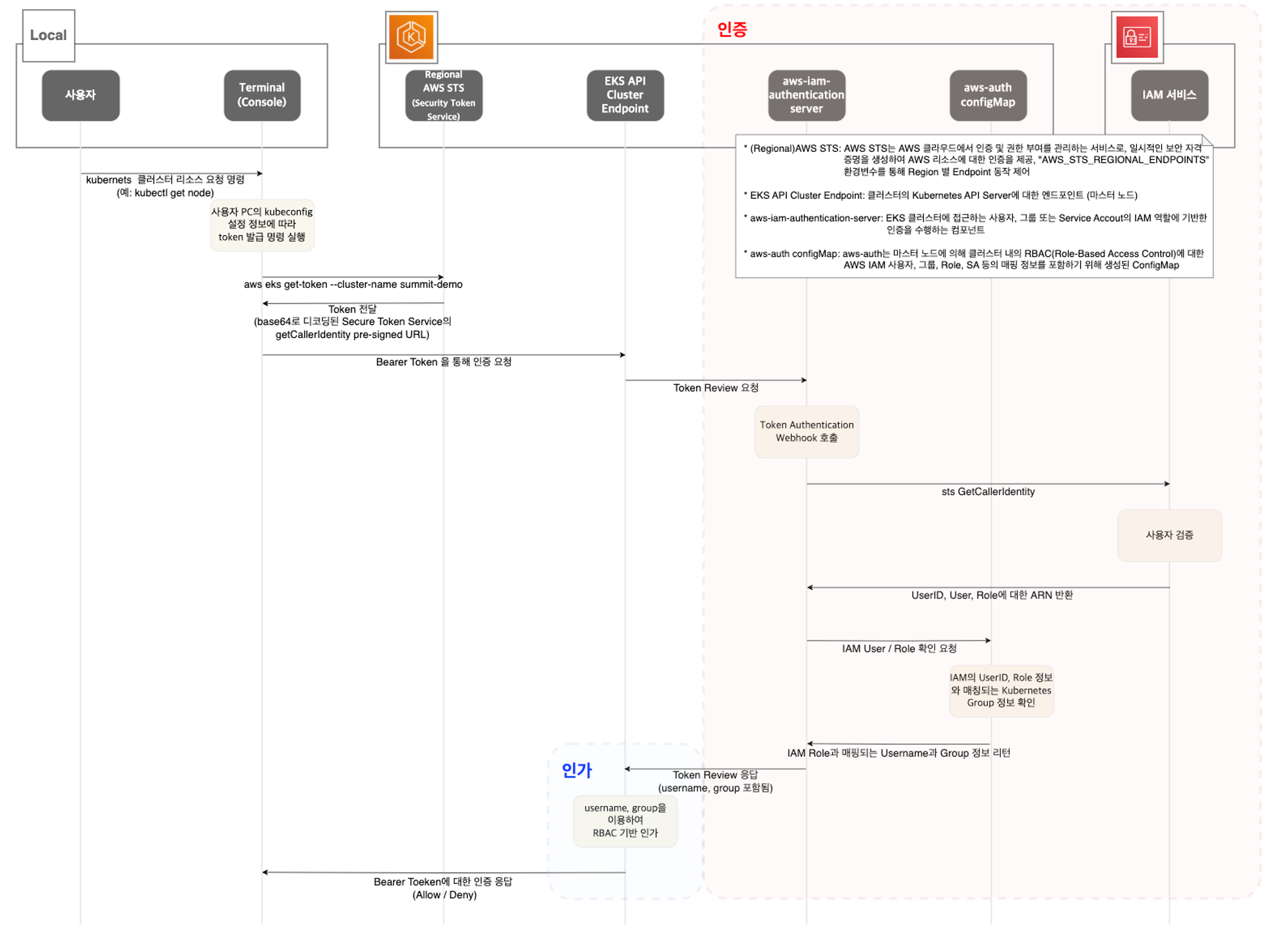Select the RBAC 기반 인가 note box
This screenshot has width=1288, height=938.
point(625,820)
